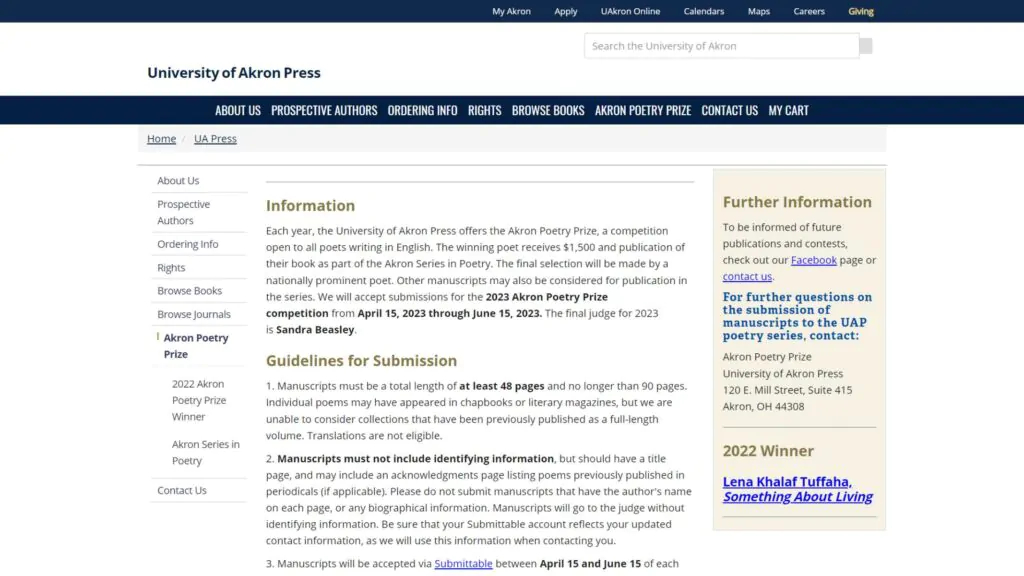Select 2022 Akron Poetry Prize Winner in sidebar
1024x576 pixels.
point(198,400)
